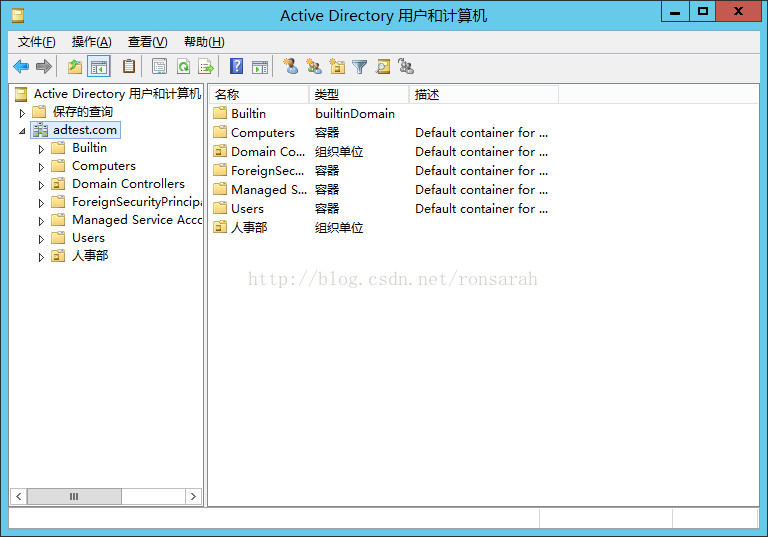Click the right arrow of tree scrollbar
768x537 pixels.
tap(193, 496)
